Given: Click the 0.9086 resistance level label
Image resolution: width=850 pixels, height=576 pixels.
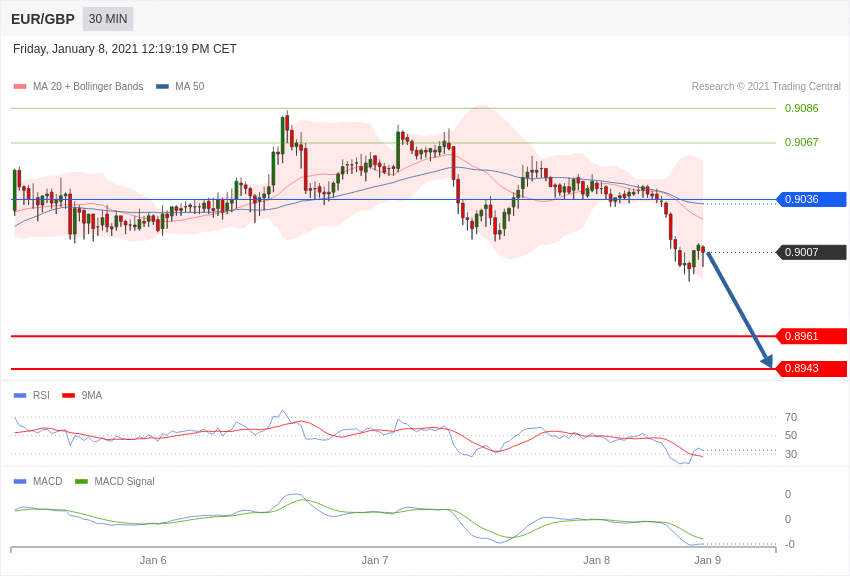Looking at the screenshot, I should (x=801, y=108).
